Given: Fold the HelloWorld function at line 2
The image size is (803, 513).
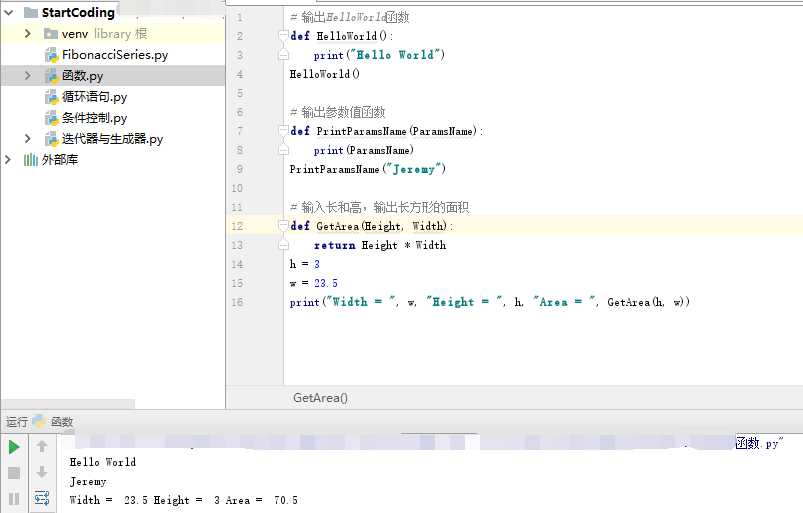Looking at the screenshot, I should click(283, 35).
